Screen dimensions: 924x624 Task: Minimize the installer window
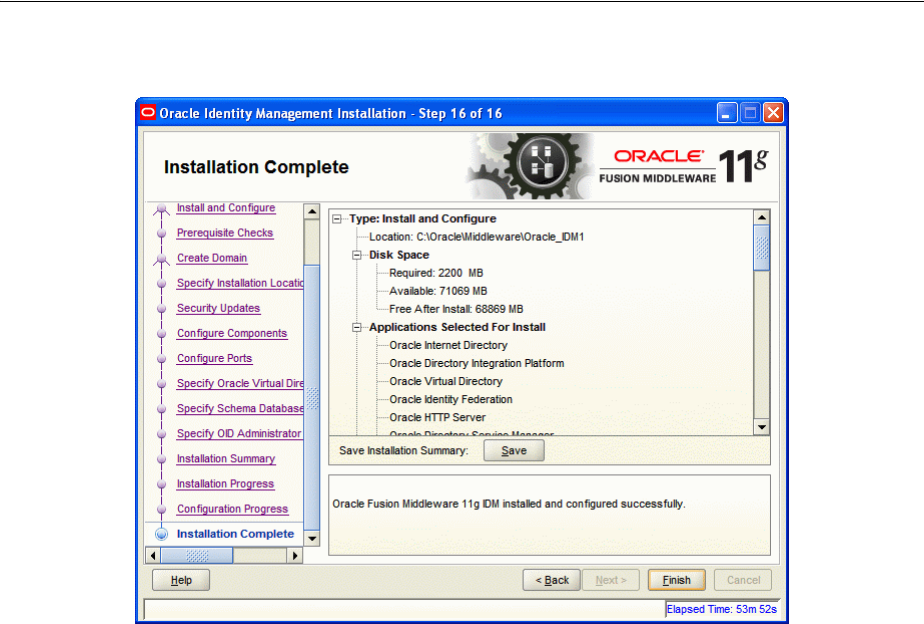(727, 113)
